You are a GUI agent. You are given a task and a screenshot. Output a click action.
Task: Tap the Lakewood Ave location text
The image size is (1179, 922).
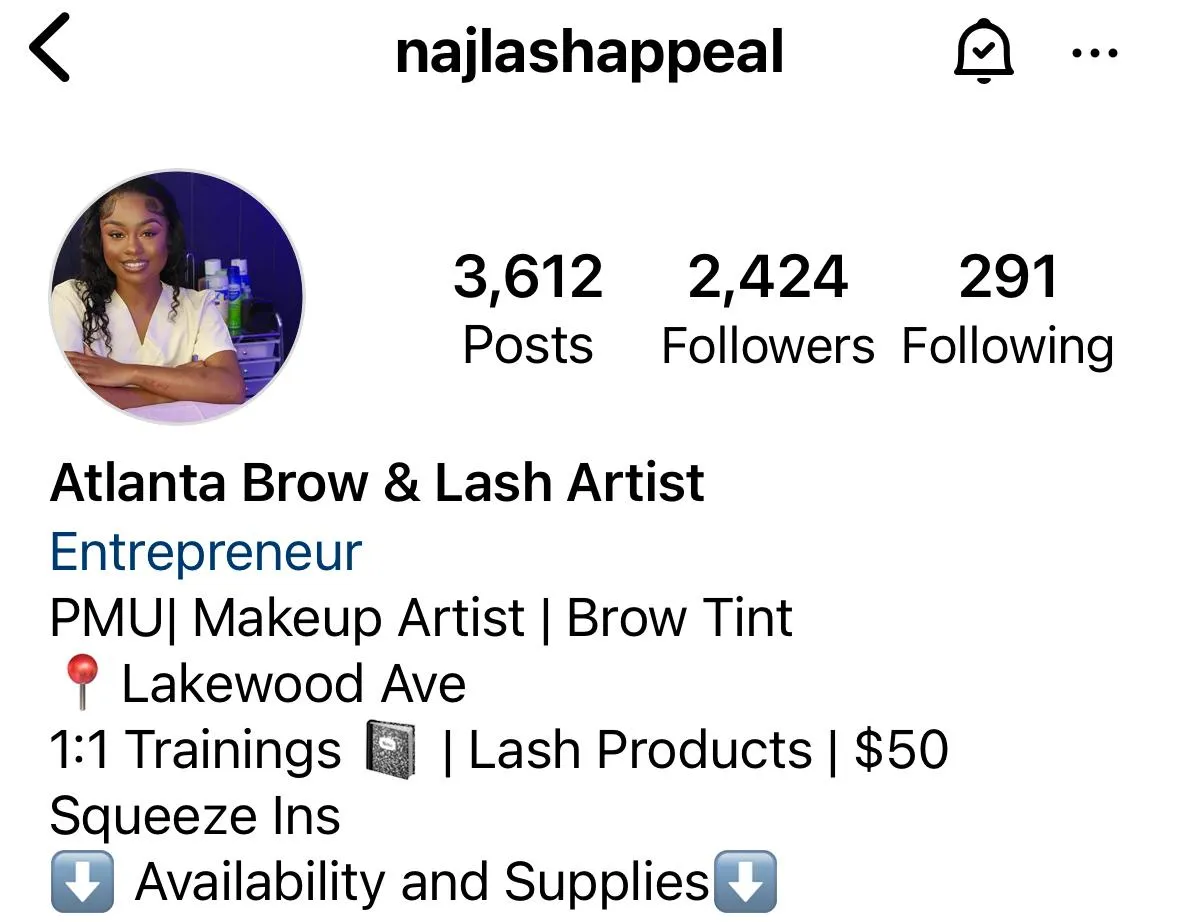coord(293,684)
